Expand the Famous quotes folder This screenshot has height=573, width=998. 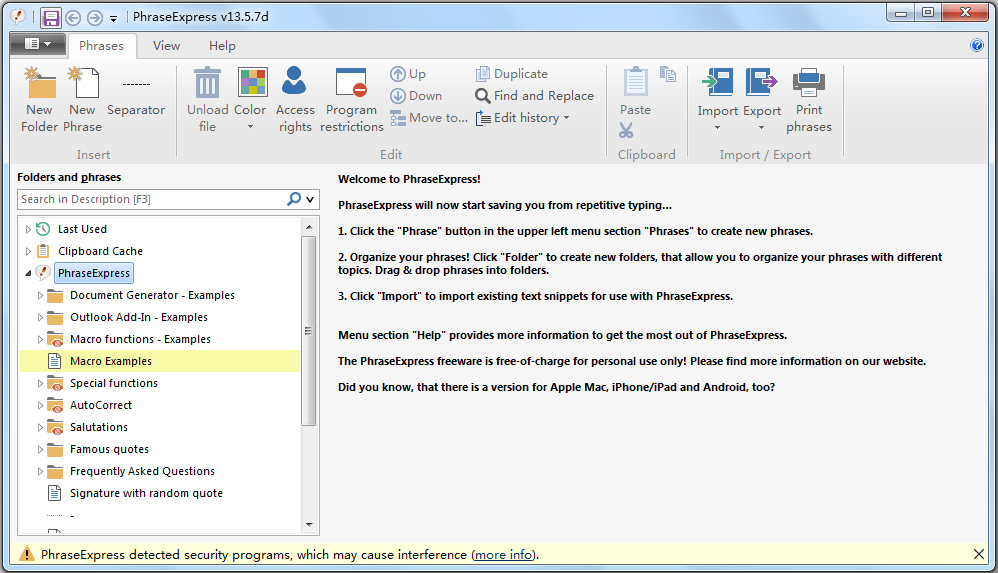click(40, 449)
